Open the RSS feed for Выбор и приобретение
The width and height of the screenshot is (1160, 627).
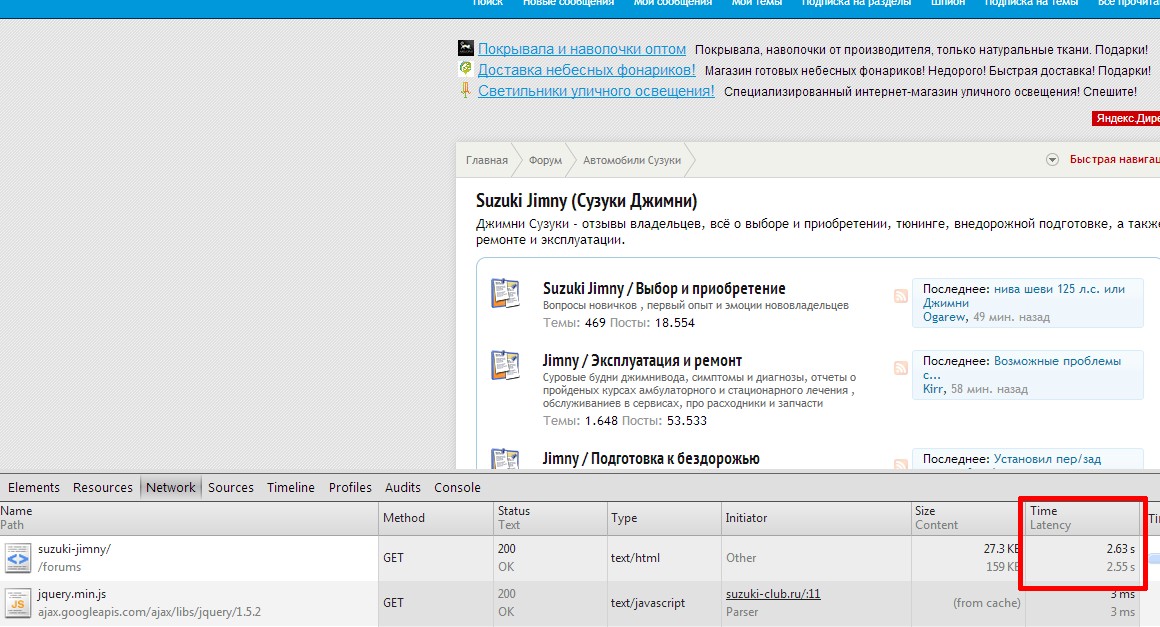pos(900,296)
